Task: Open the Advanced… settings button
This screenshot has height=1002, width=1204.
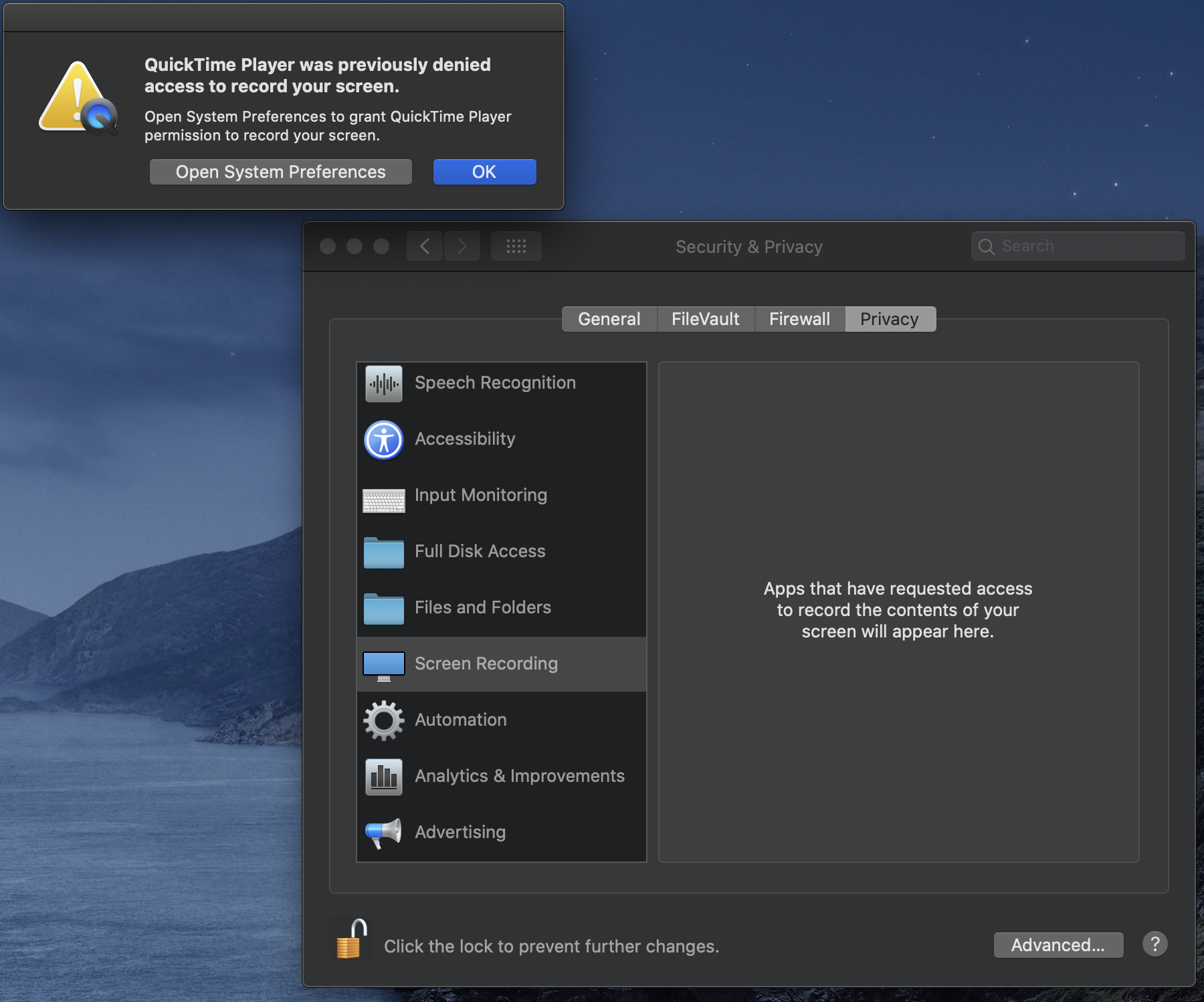Action: click(x=1058, y=945)
